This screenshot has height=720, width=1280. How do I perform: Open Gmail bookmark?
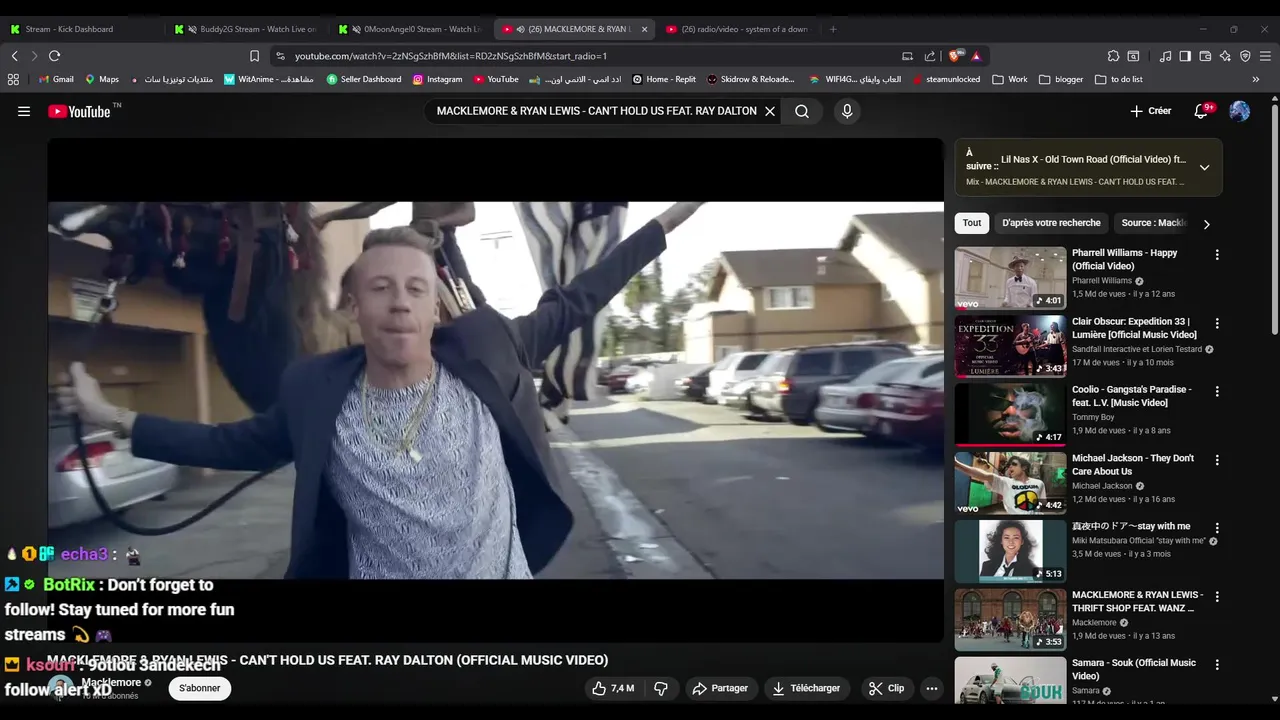[56, 79]
